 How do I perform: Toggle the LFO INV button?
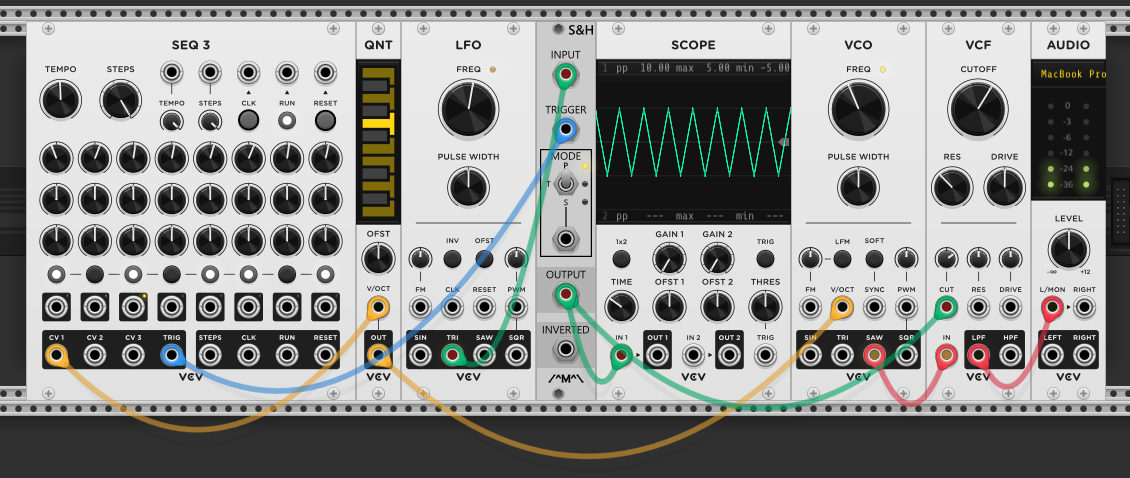(x=452, y=259)
